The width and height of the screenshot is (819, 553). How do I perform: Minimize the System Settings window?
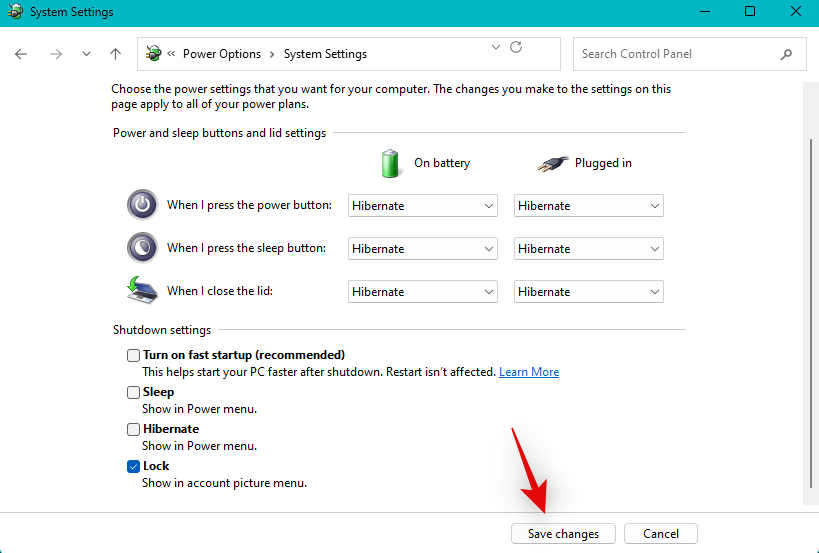pos(705,11)
